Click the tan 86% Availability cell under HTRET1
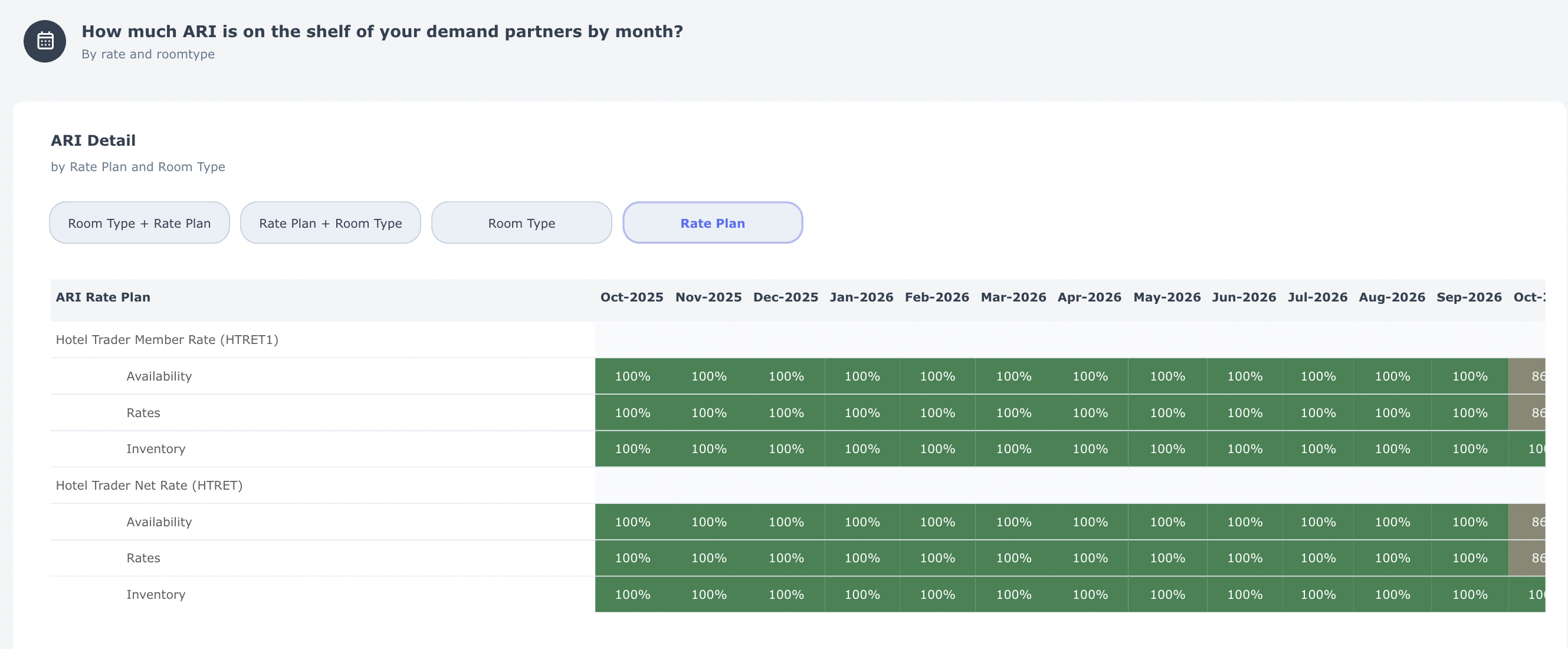 click(1528, 376)
